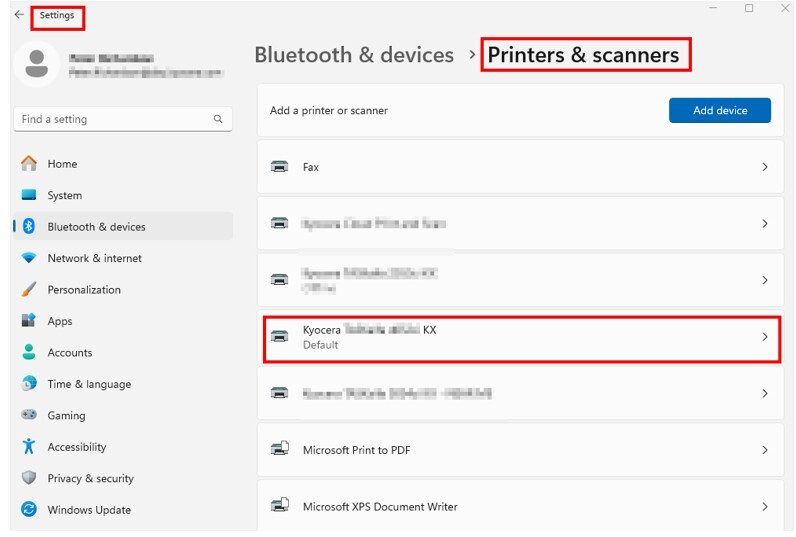
Task: Click in the Find a setting field
Action: pos(123,119)
